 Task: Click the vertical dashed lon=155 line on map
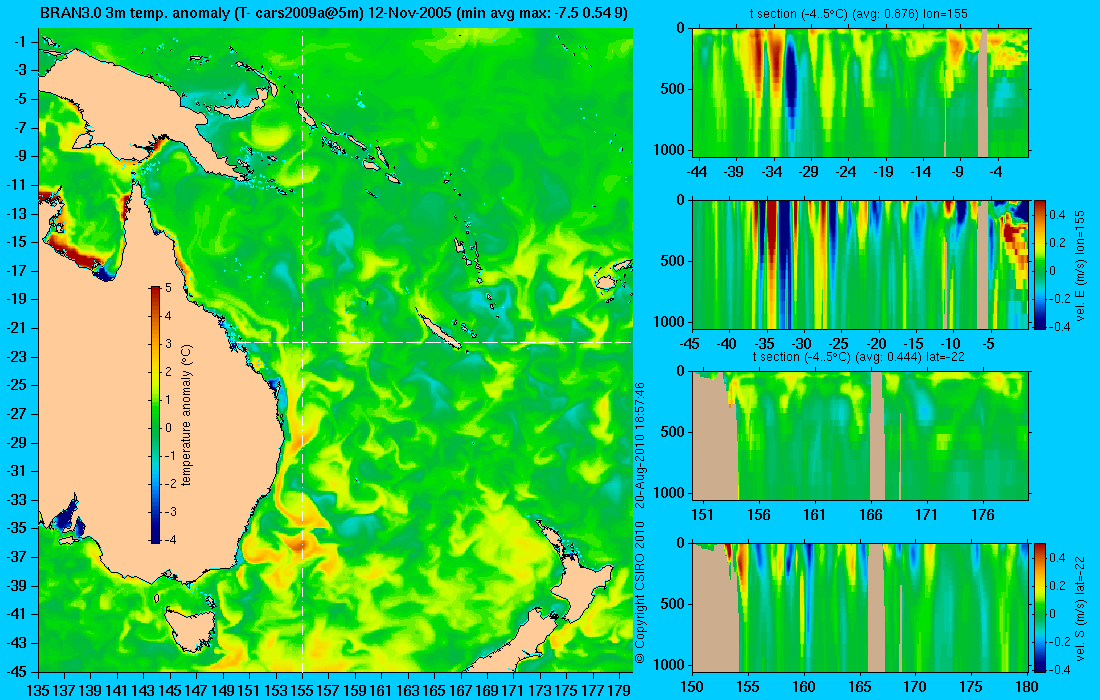[x=302, y=351]
